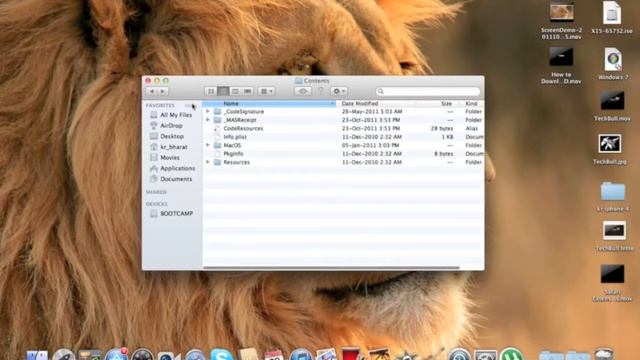The height and width of the screenshot is (360, 640).
Task: Switch Finder to column view
Action: coord(235,91)
